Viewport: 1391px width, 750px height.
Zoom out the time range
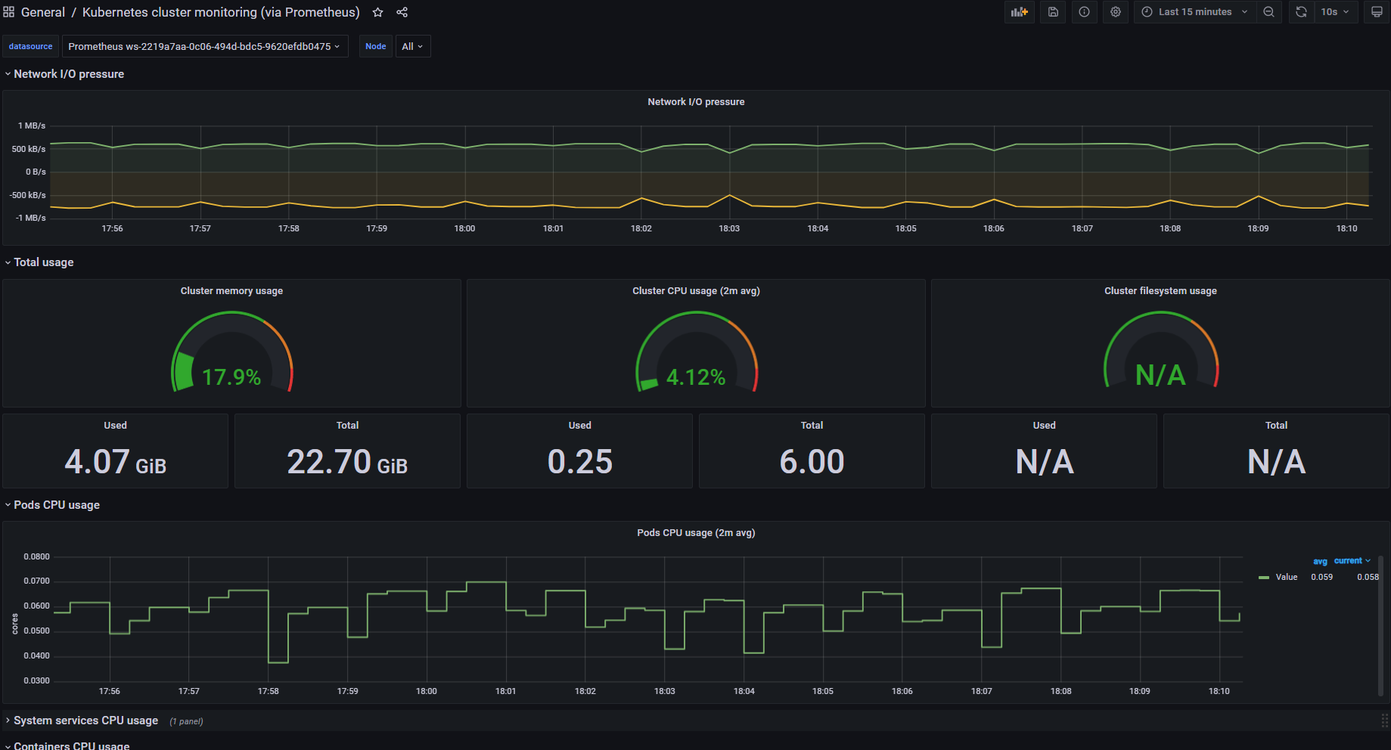point(1269,12)
